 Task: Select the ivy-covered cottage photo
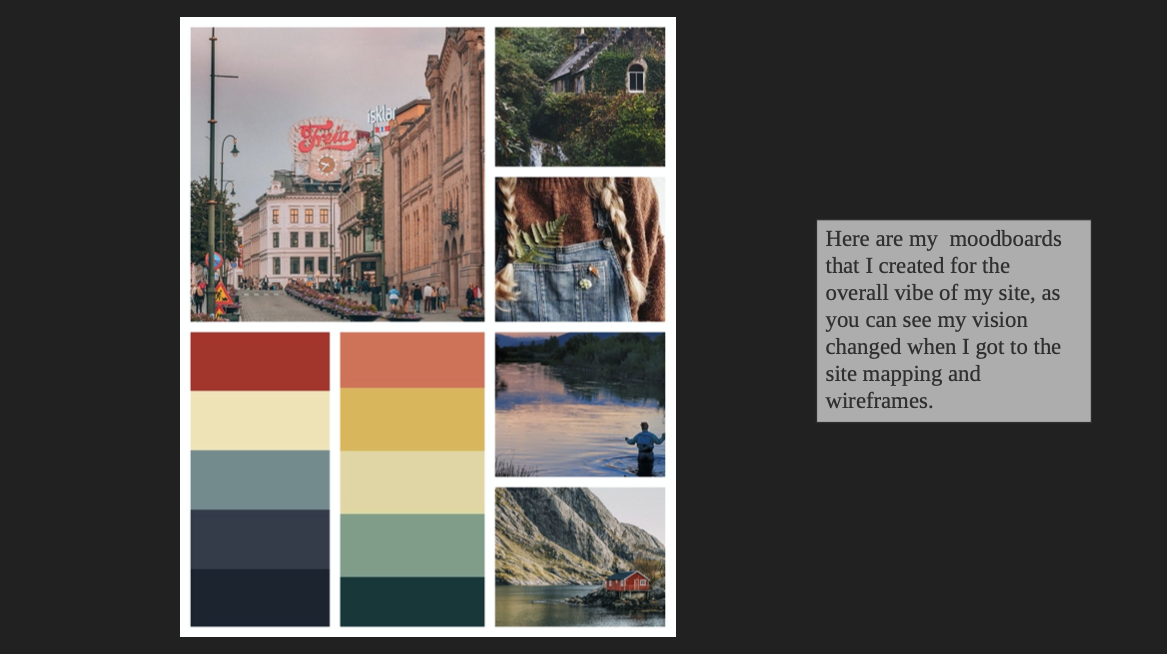(x=580, y=97)
